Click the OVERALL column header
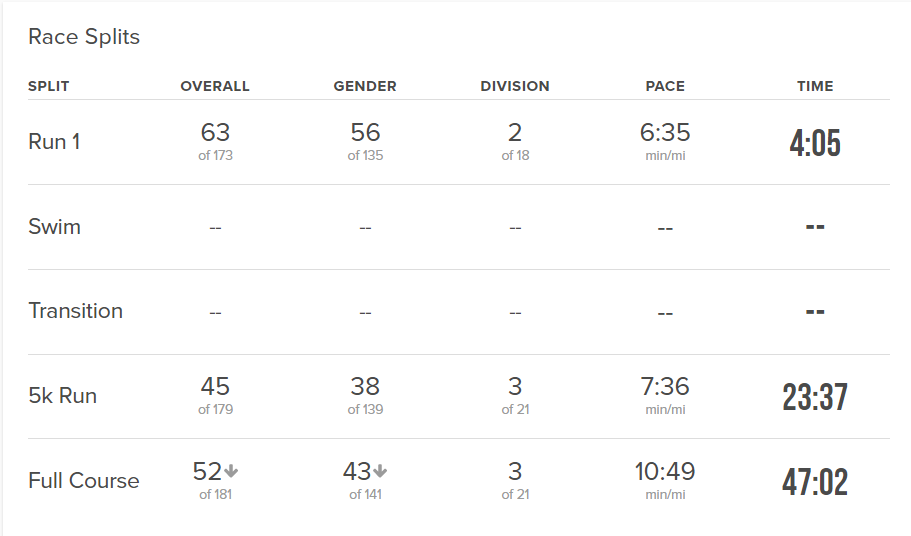The image size is (911, 536). point(215,86)
